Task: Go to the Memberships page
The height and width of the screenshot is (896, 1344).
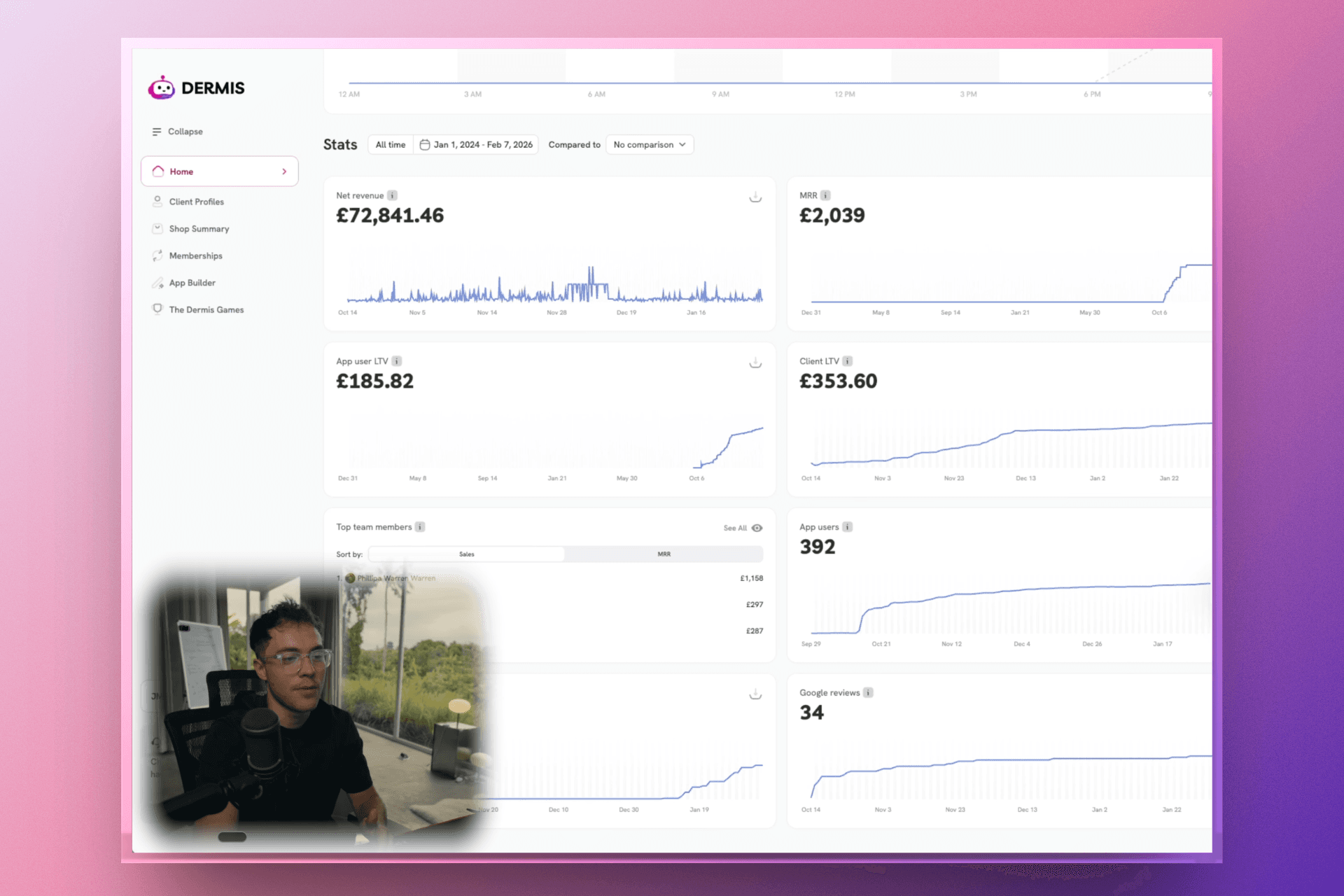Action: coord(195,255)
